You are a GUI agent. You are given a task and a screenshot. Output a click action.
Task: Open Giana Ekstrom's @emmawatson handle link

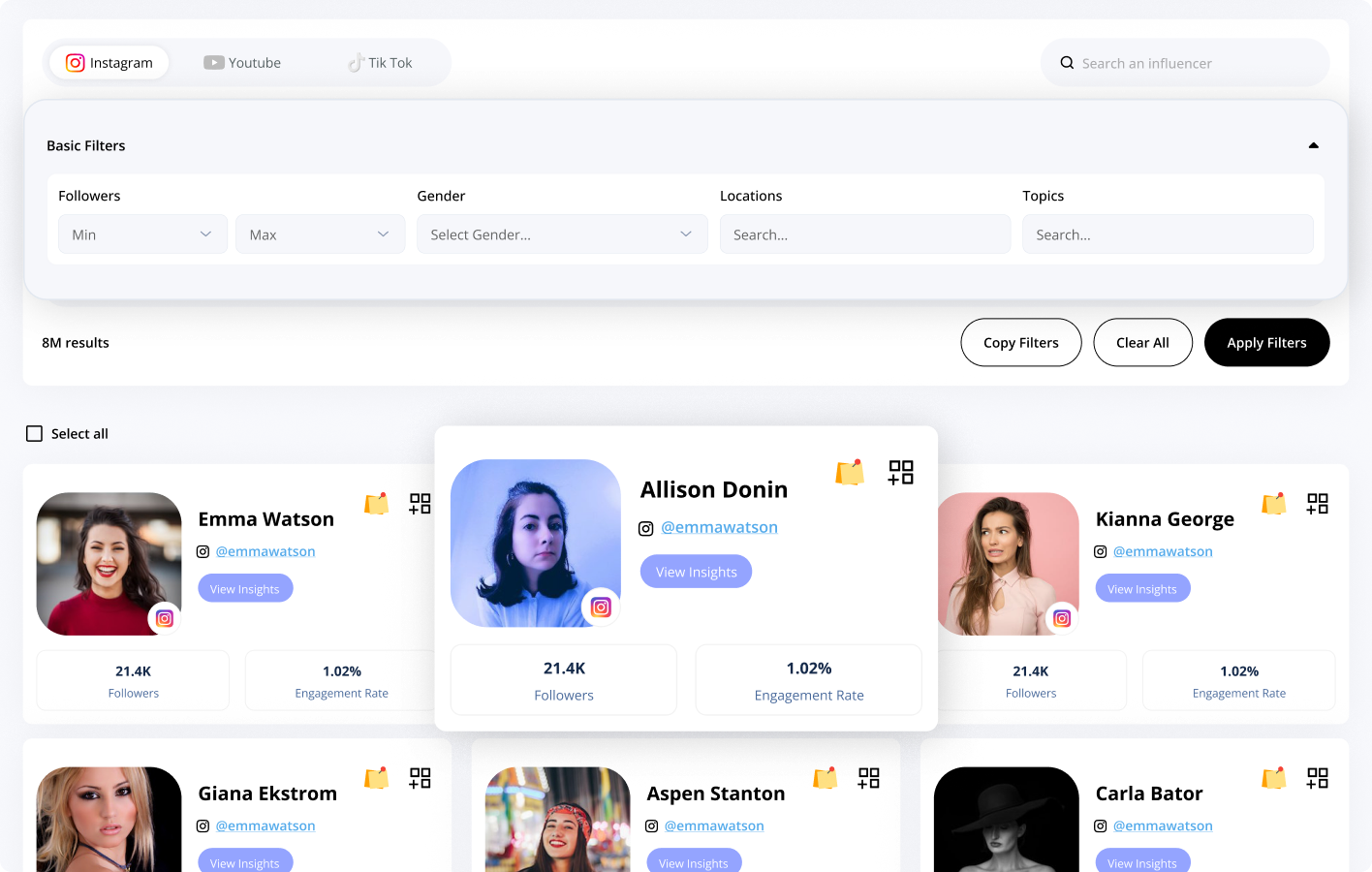point(265,825)
